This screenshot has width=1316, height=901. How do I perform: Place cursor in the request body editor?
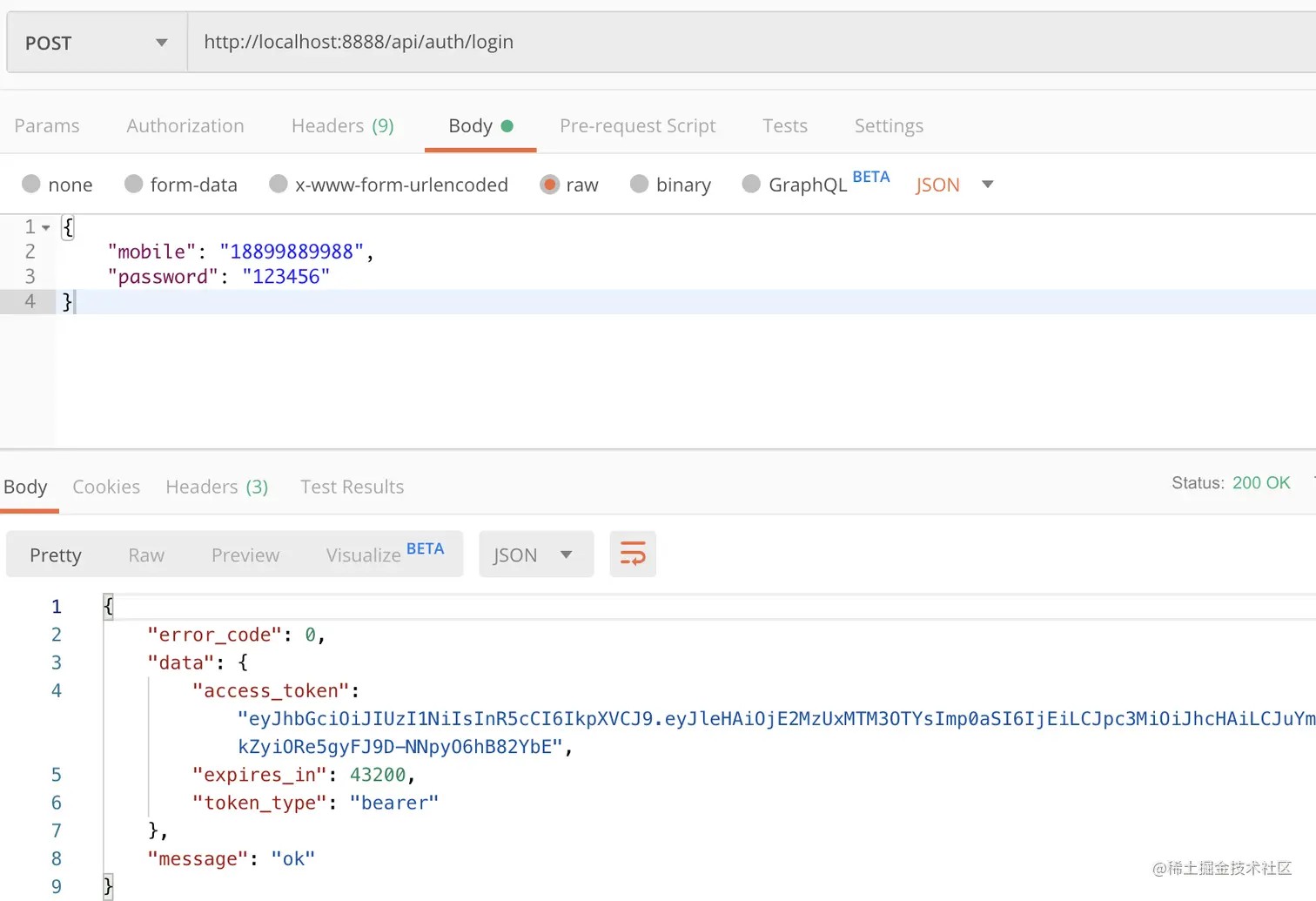[x=685, y=331]
